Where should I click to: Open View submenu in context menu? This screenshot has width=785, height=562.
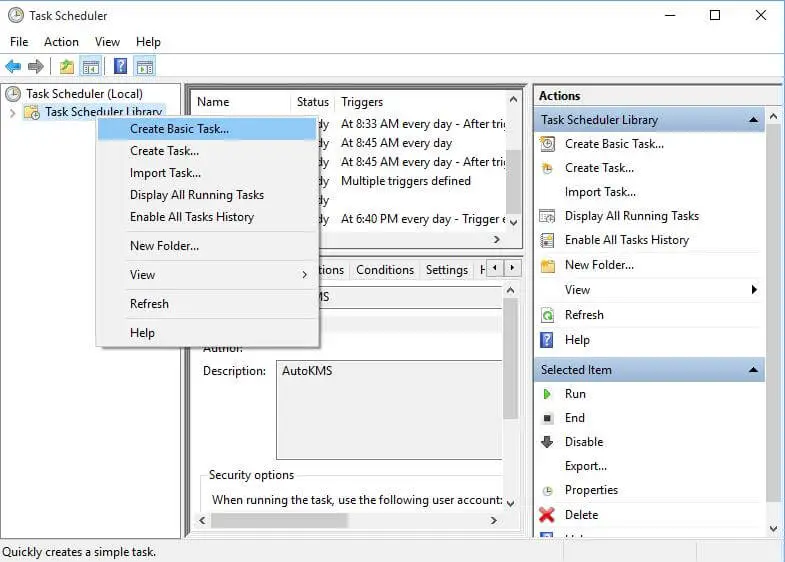(208, 275)
